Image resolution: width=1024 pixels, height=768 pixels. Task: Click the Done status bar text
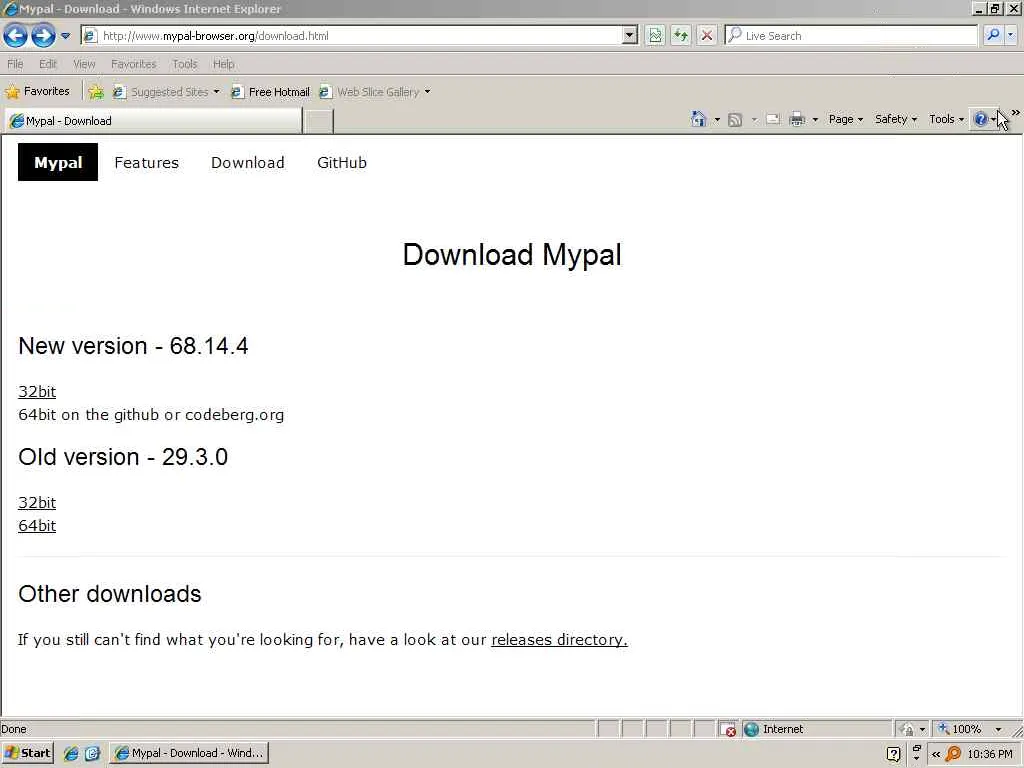click(x=14, y=729)
